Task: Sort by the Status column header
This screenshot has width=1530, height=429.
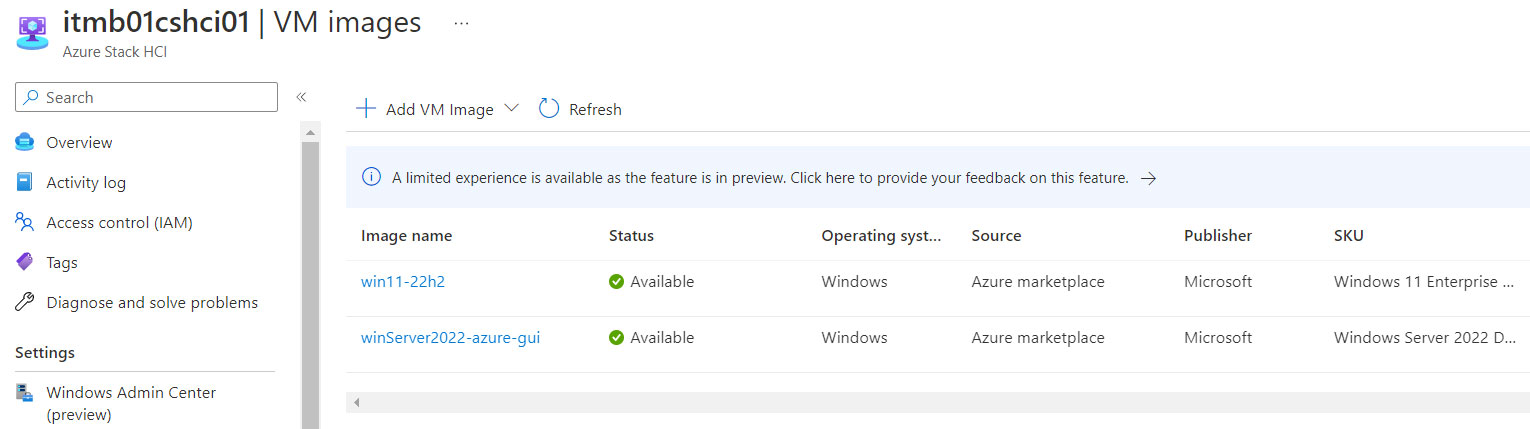Action: pos(631,236)
